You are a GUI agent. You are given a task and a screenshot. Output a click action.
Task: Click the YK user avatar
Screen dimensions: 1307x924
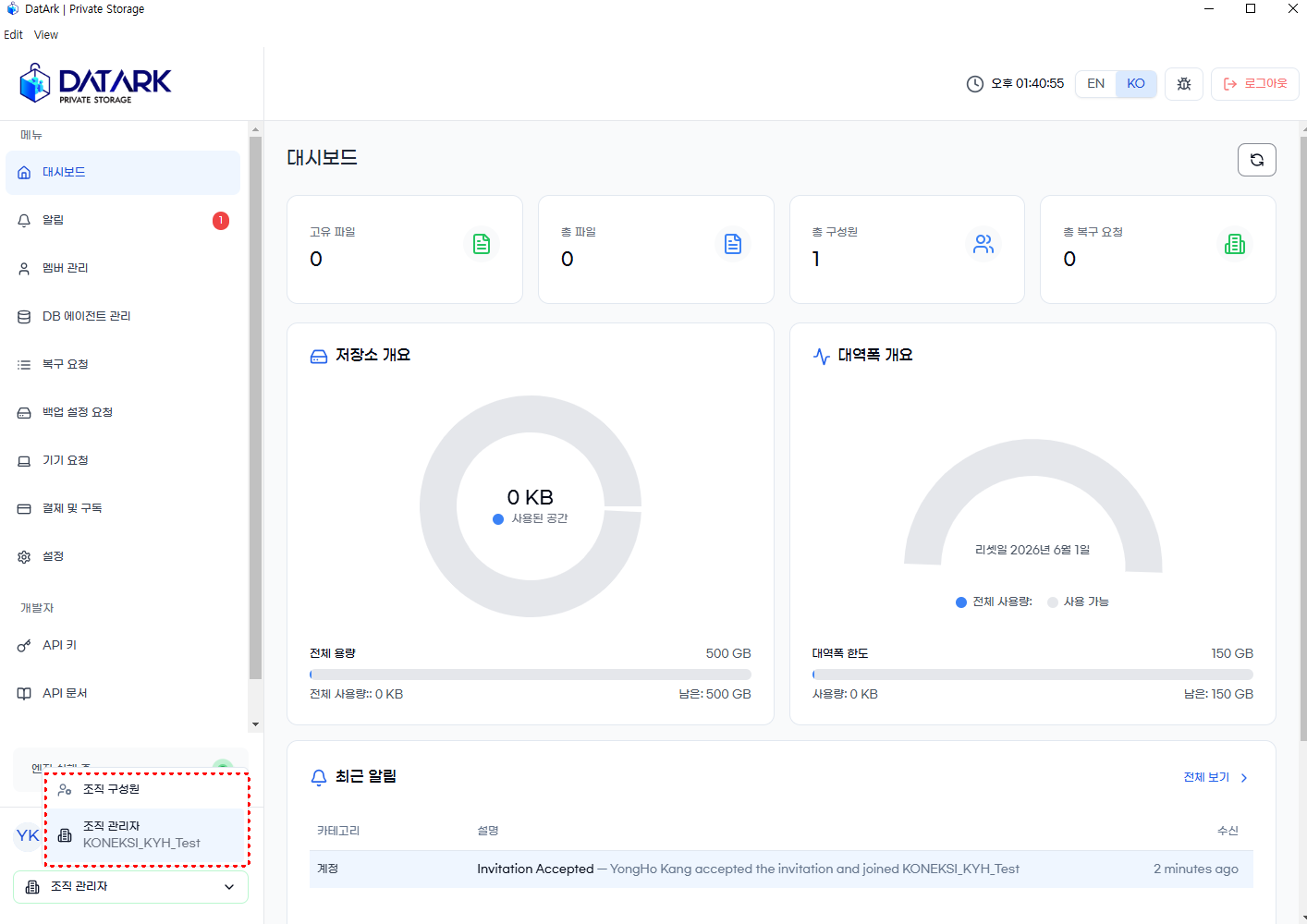(x=28, y=836)
